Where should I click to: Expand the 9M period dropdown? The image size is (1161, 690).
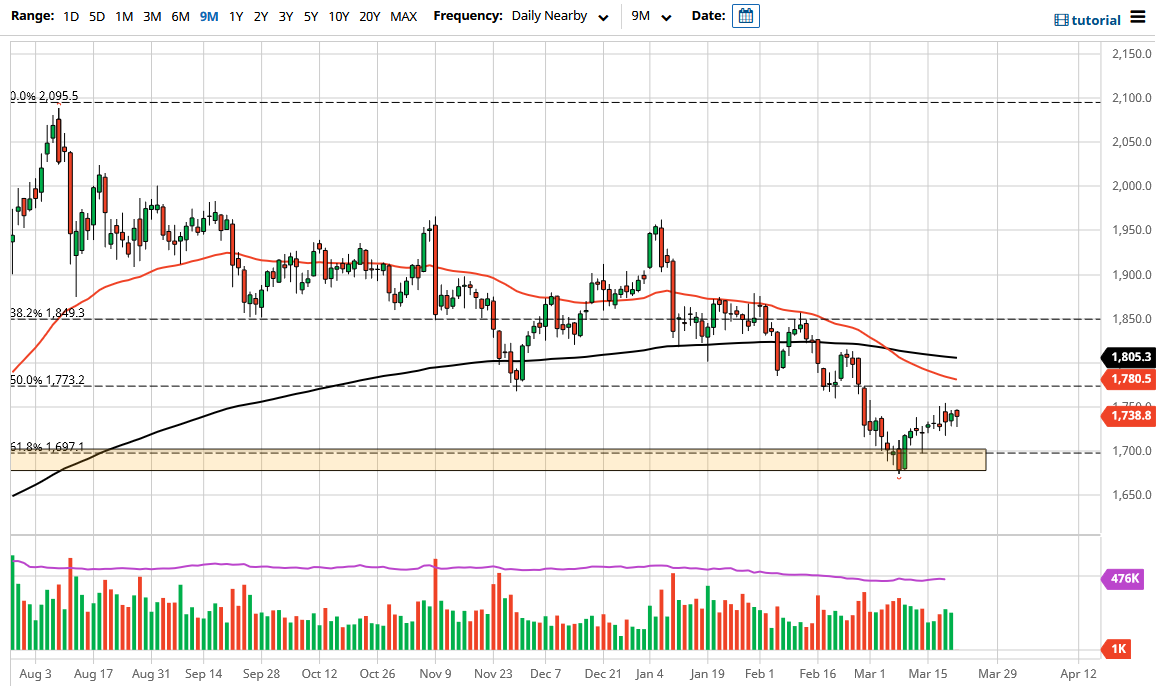(651, 16)
